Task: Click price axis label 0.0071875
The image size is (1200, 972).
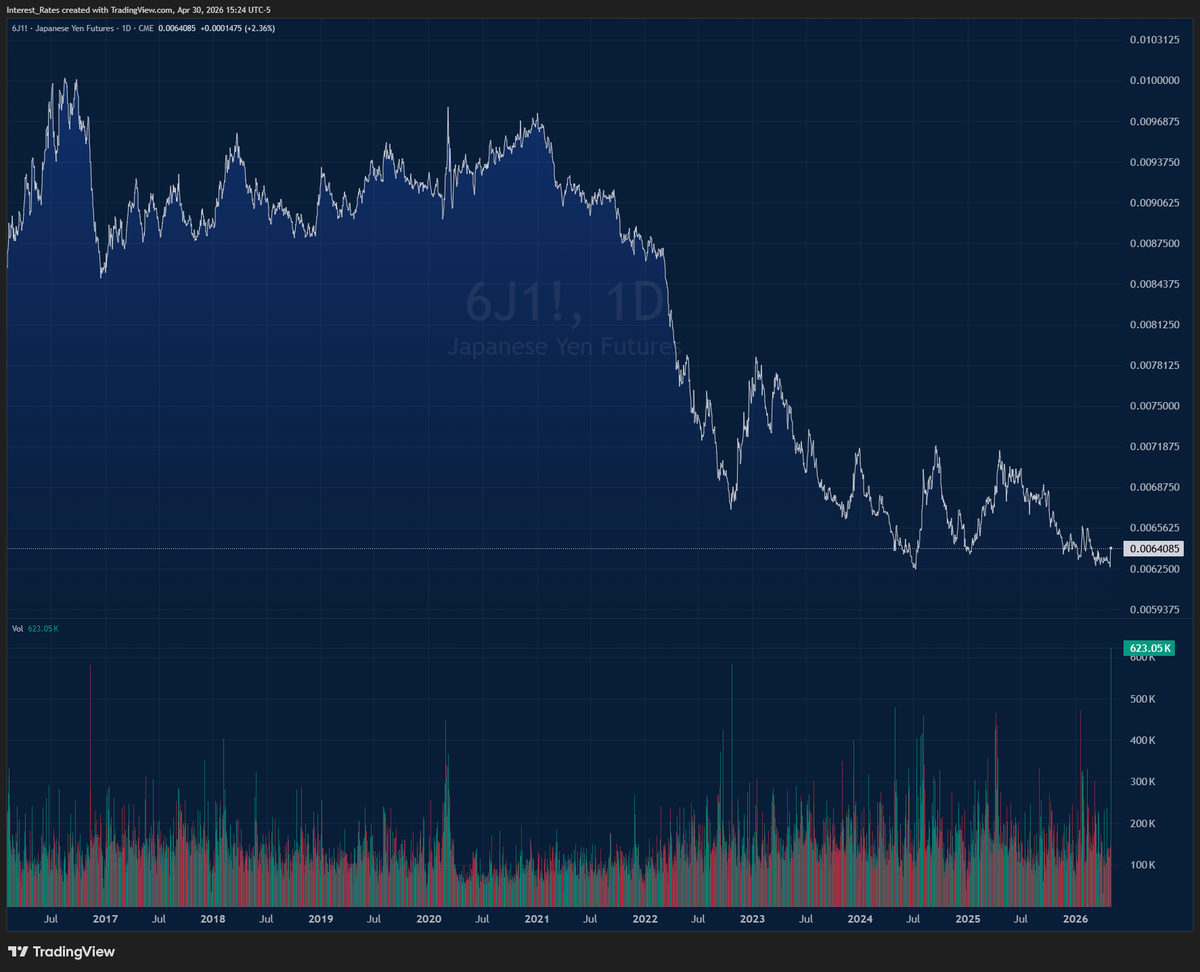Action: click(x=1154, y=446)
